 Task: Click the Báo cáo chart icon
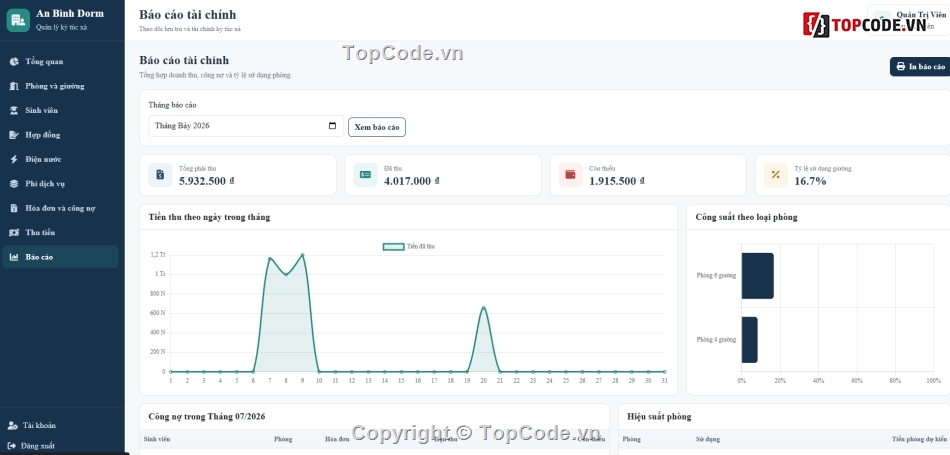(x=14, y=257)
